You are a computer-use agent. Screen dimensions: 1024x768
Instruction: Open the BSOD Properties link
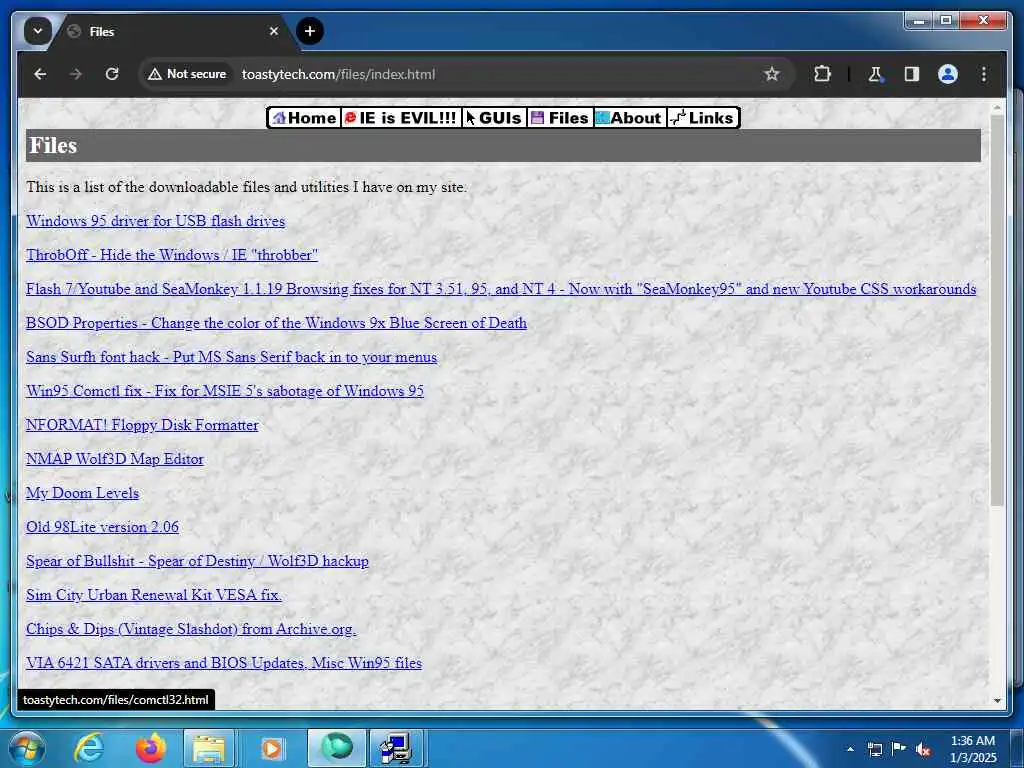point(276,323)
